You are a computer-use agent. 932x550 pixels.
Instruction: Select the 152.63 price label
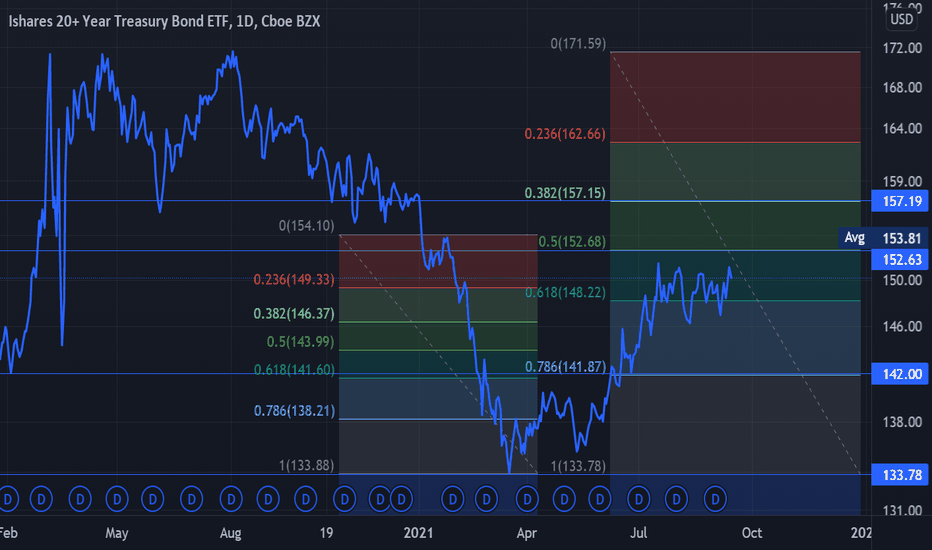point(899,259)
